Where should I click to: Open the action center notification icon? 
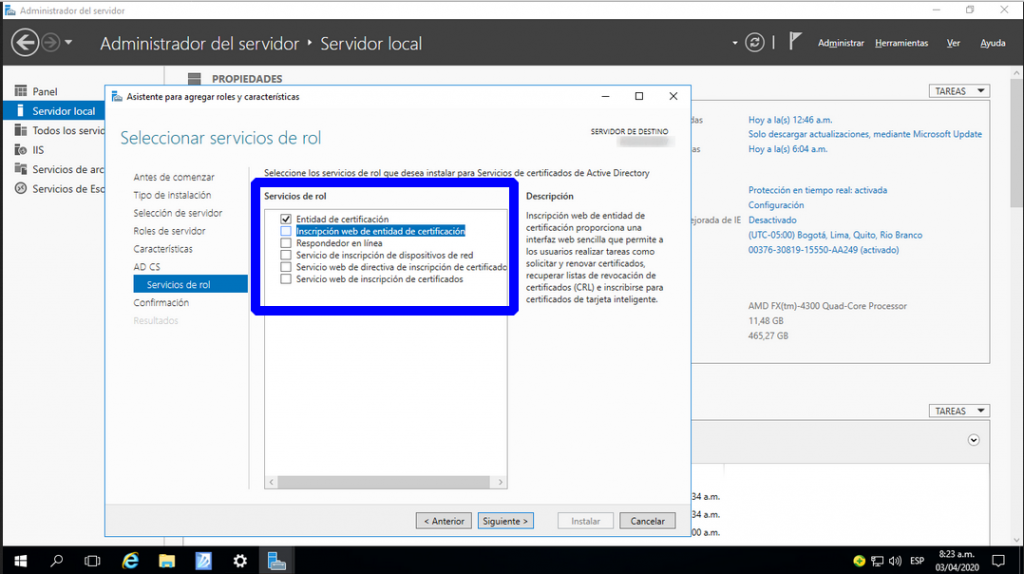tap(999, 561)
